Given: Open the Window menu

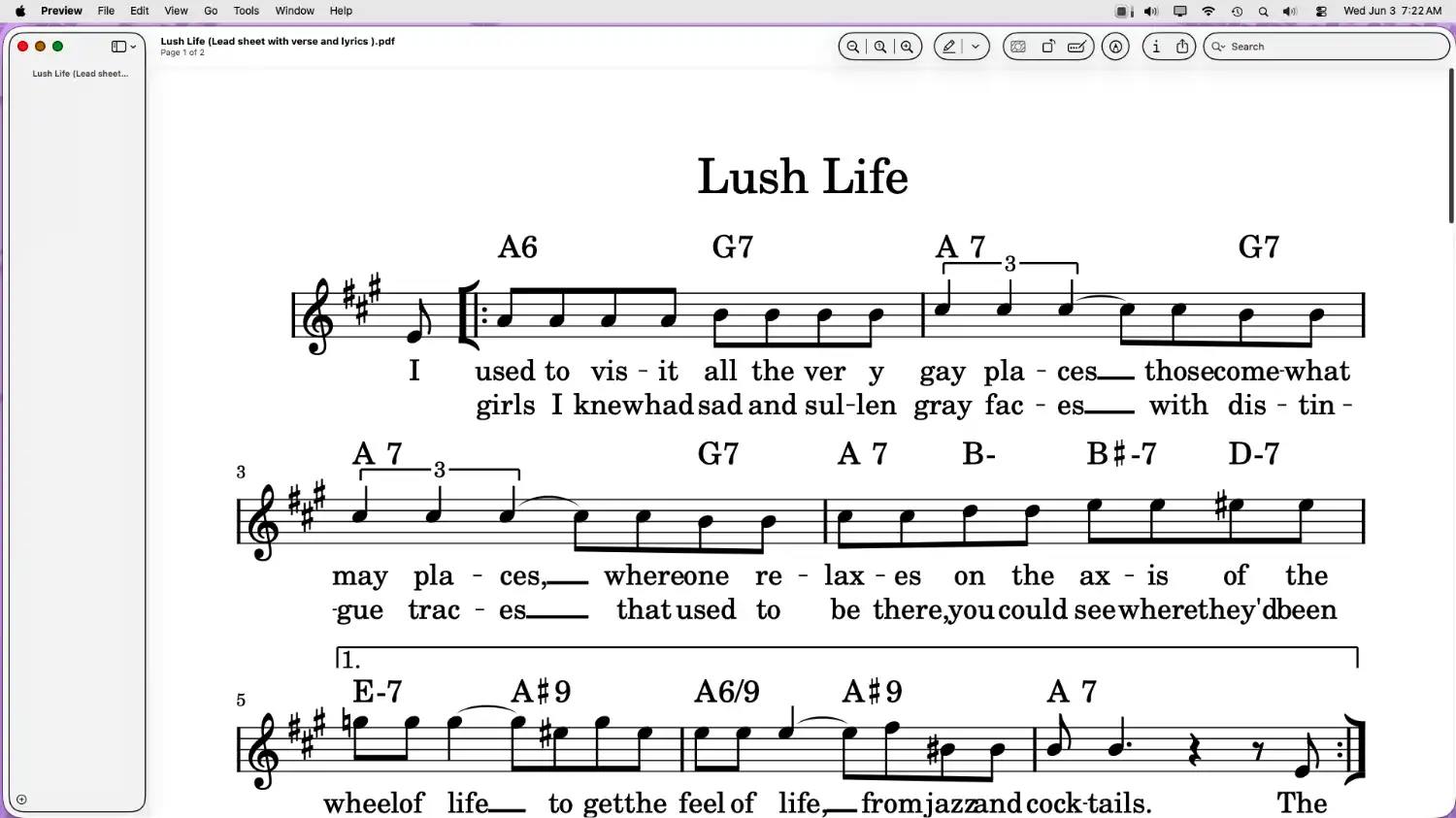Looking at the screenshot, I should click(295, 11).
